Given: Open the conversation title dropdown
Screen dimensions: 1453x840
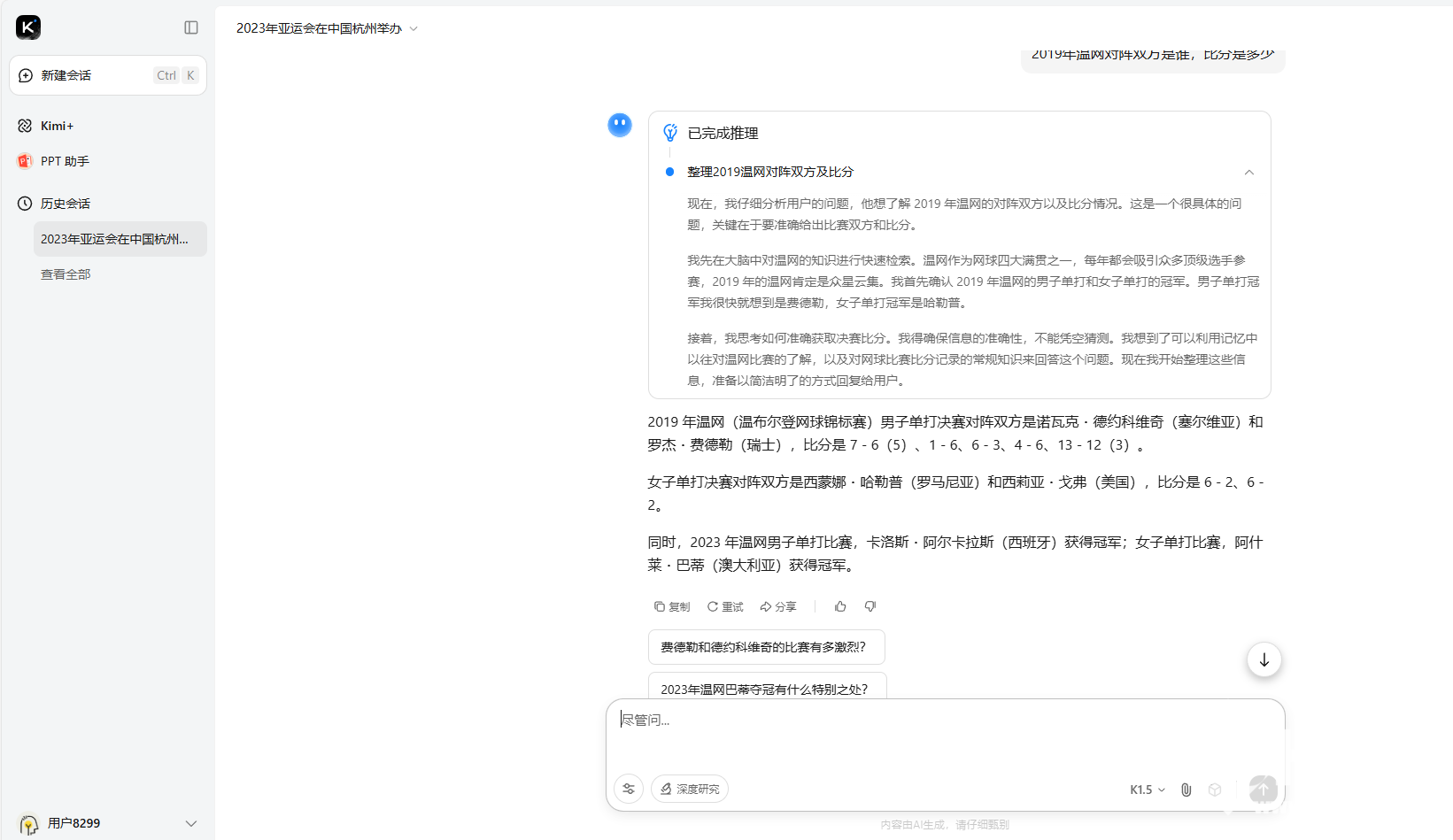Looking at the screenshot, I should [413, 28].
